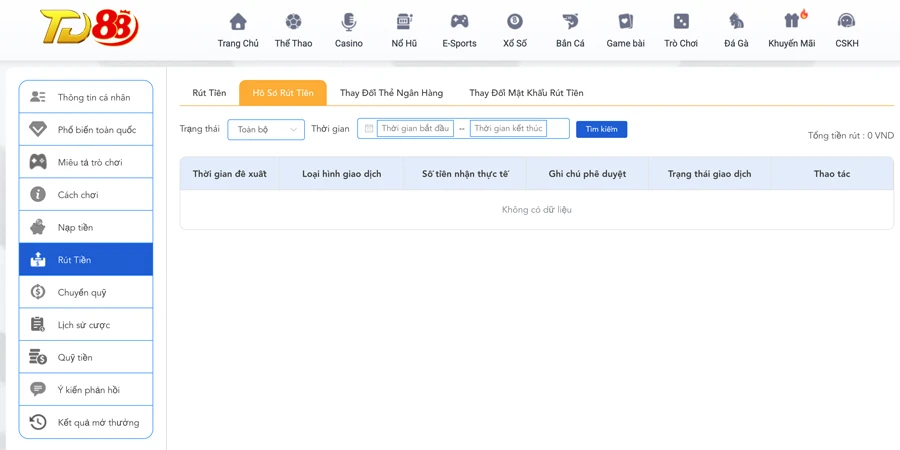Open Trang Chủ home icon
This screenshot has width=900, height=450.
[x=238, y=22]
